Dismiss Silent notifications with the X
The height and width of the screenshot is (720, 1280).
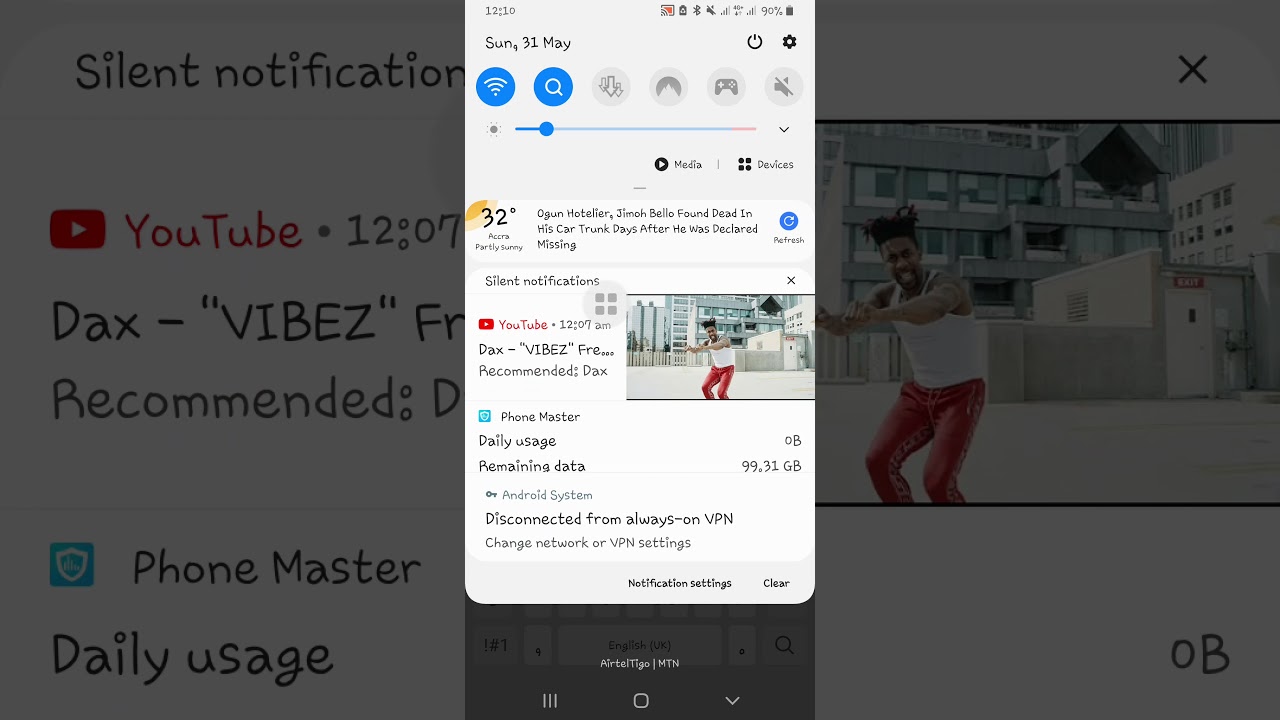tap(791, 281)
